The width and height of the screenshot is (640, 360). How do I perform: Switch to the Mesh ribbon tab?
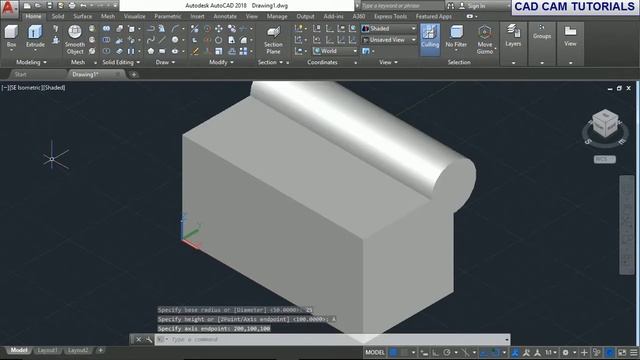pyautogui.click(x=108, y=16)
